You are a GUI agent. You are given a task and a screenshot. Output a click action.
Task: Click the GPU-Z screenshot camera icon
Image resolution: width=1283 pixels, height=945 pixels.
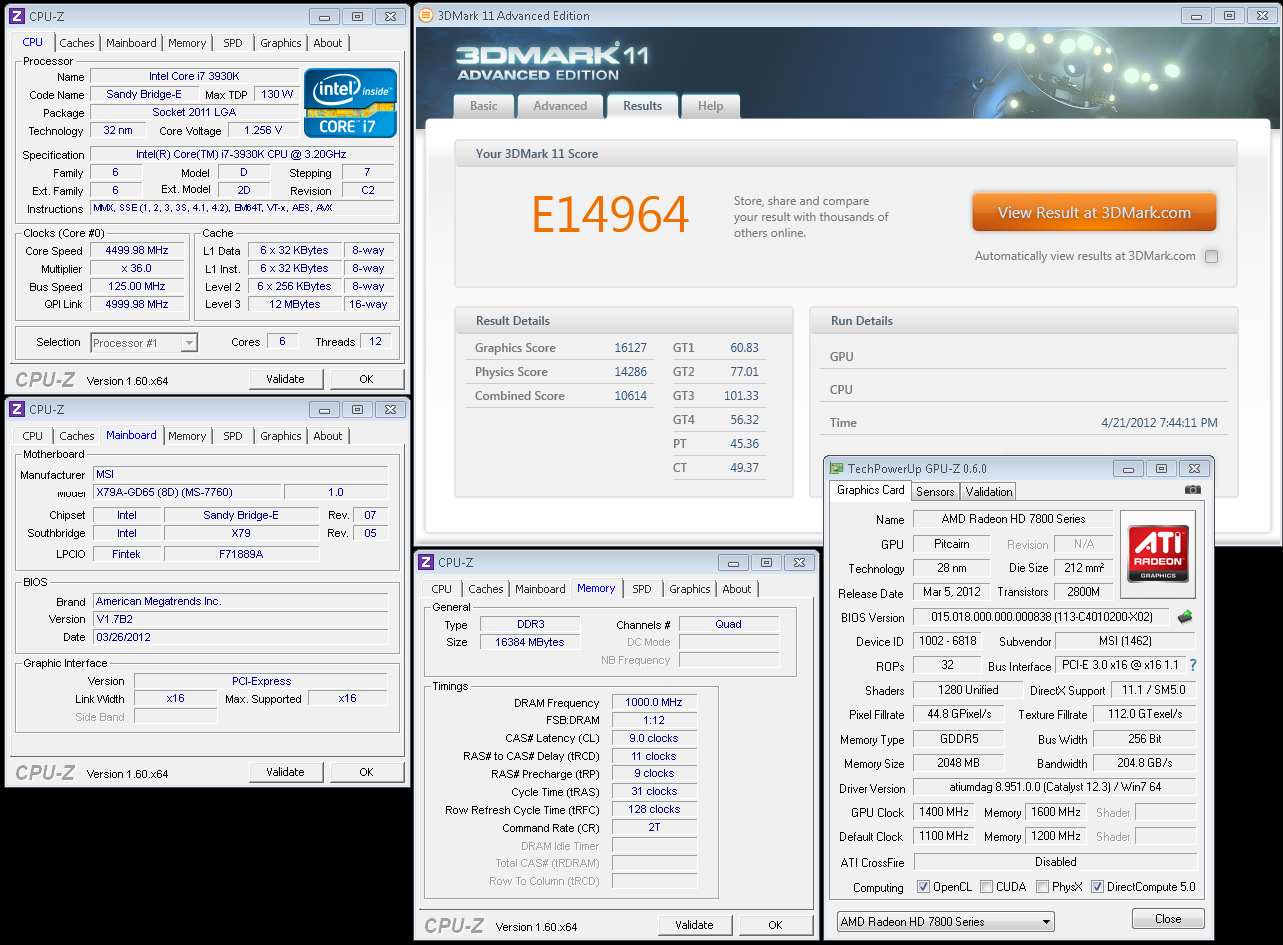click(1192, 490)
